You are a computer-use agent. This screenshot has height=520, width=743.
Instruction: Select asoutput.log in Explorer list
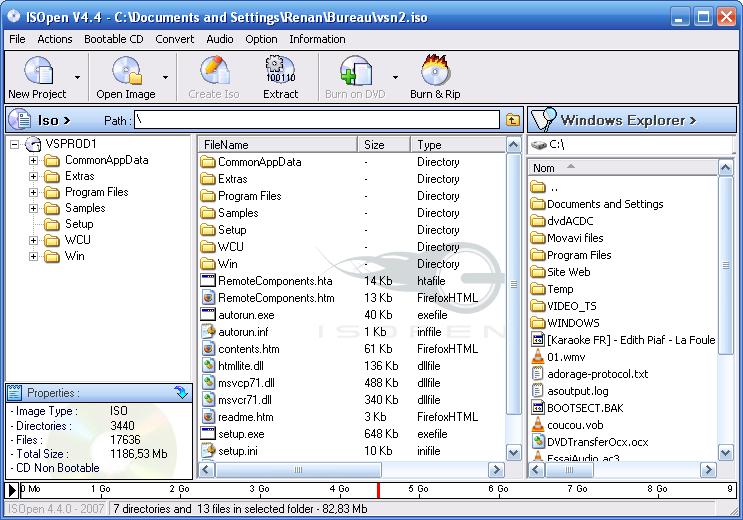578,391
